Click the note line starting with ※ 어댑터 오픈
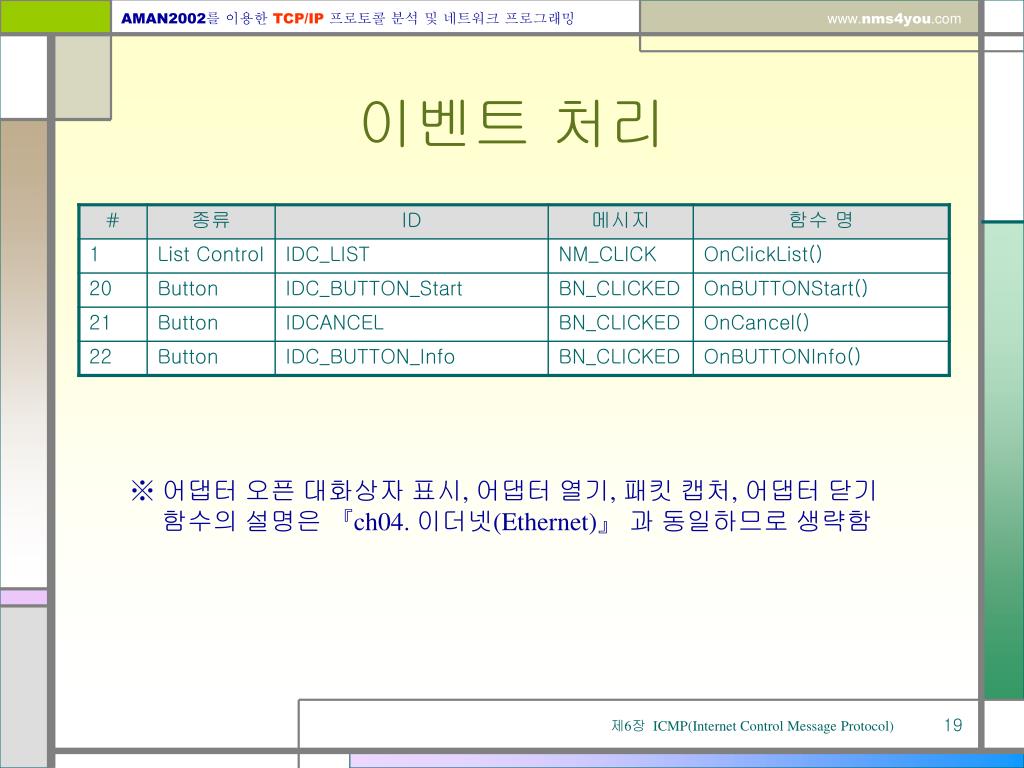This screenshot has height=768, width=1024. 503,490
